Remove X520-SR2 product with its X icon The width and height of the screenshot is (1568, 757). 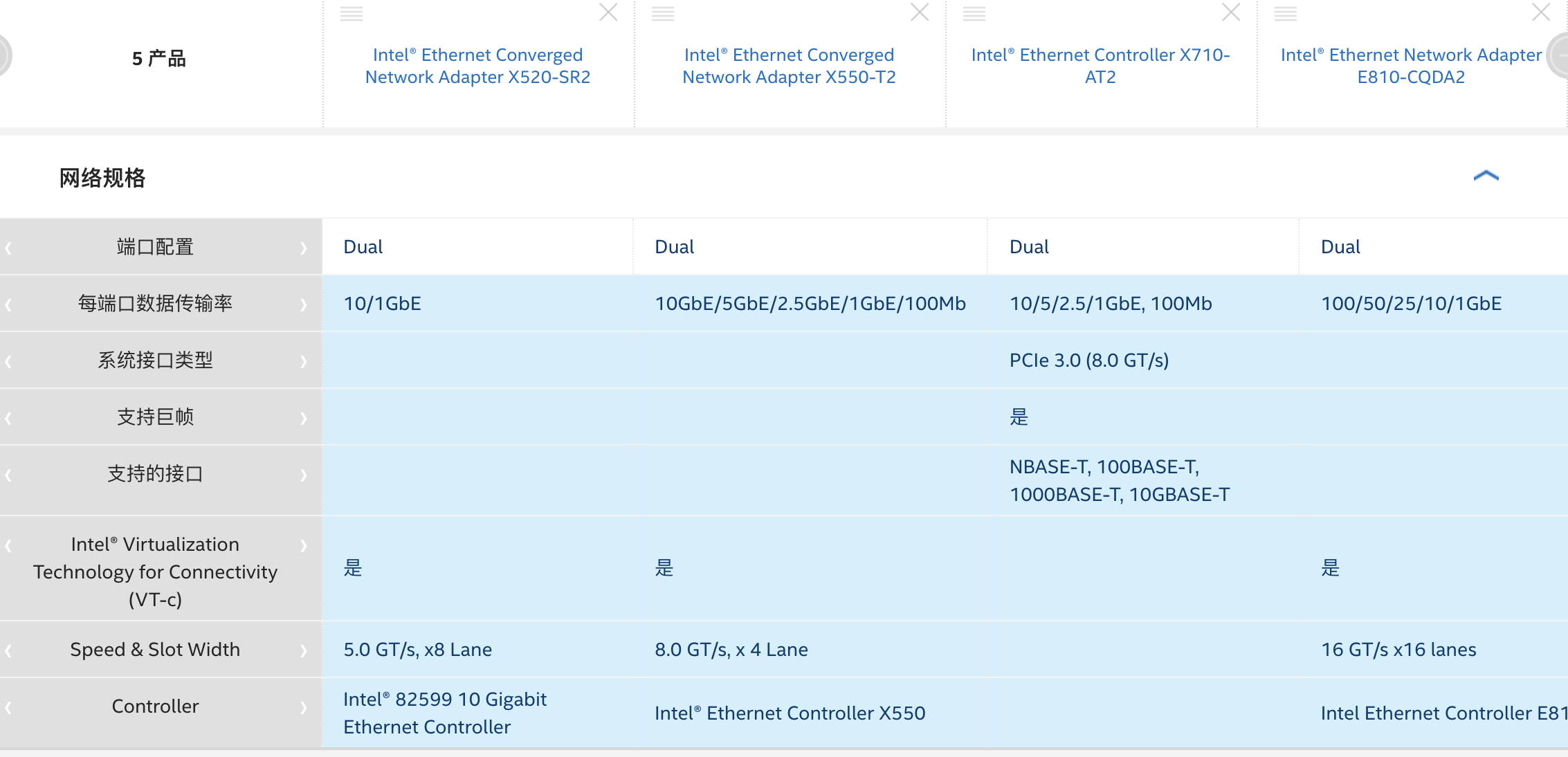click(608, 12)
